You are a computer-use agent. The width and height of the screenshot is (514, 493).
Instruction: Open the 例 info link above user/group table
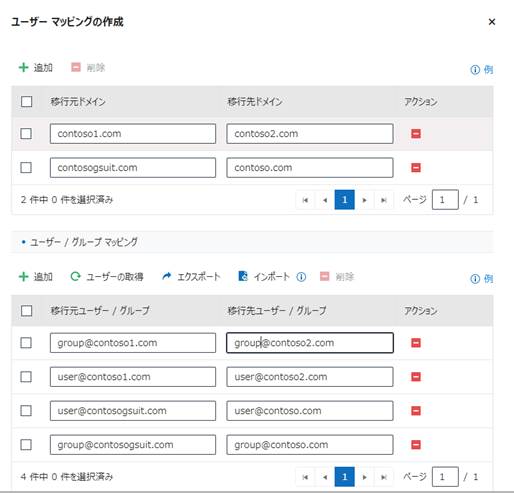482,279
